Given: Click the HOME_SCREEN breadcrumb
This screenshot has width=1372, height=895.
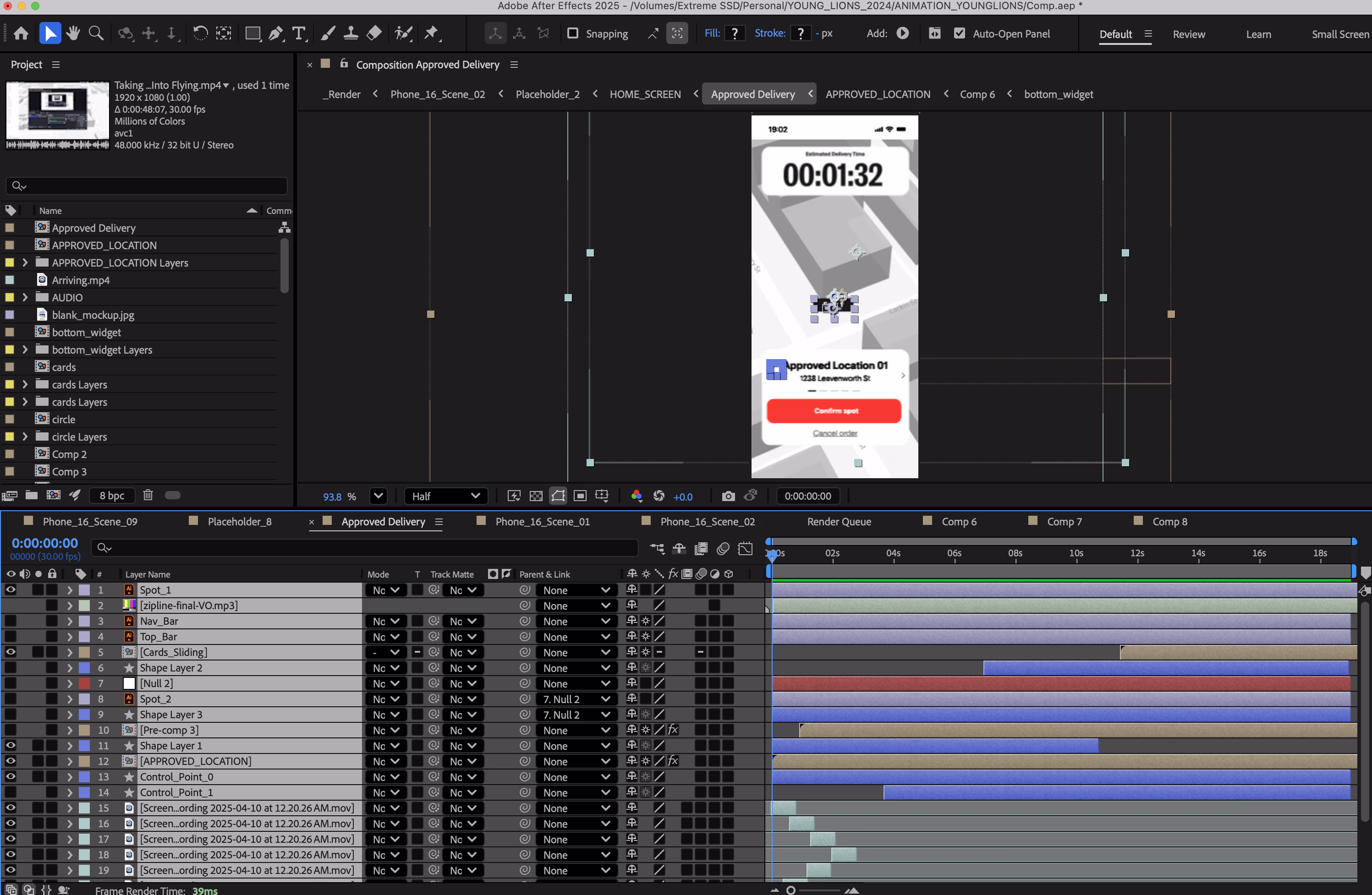Looking at the screenshot, I should coord(645,94).
